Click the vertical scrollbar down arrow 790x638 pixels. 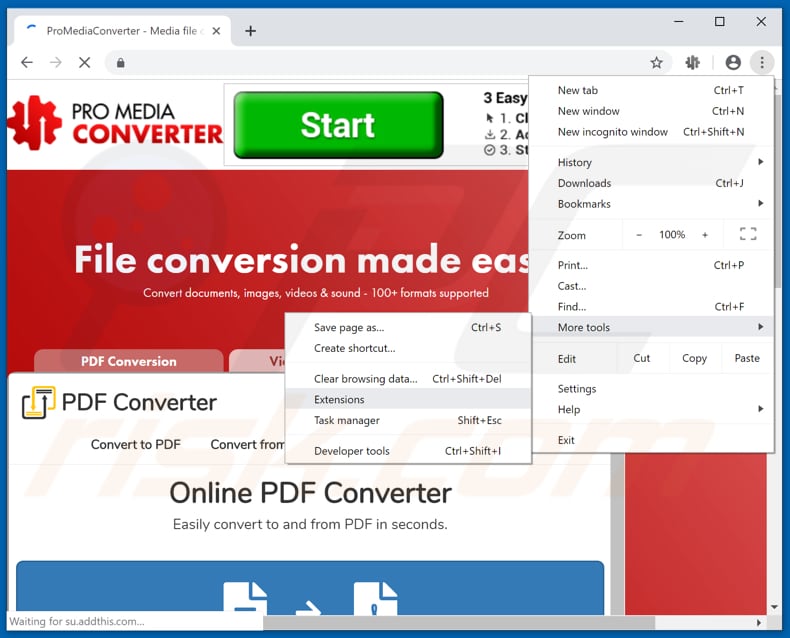(x=774, y=607)
